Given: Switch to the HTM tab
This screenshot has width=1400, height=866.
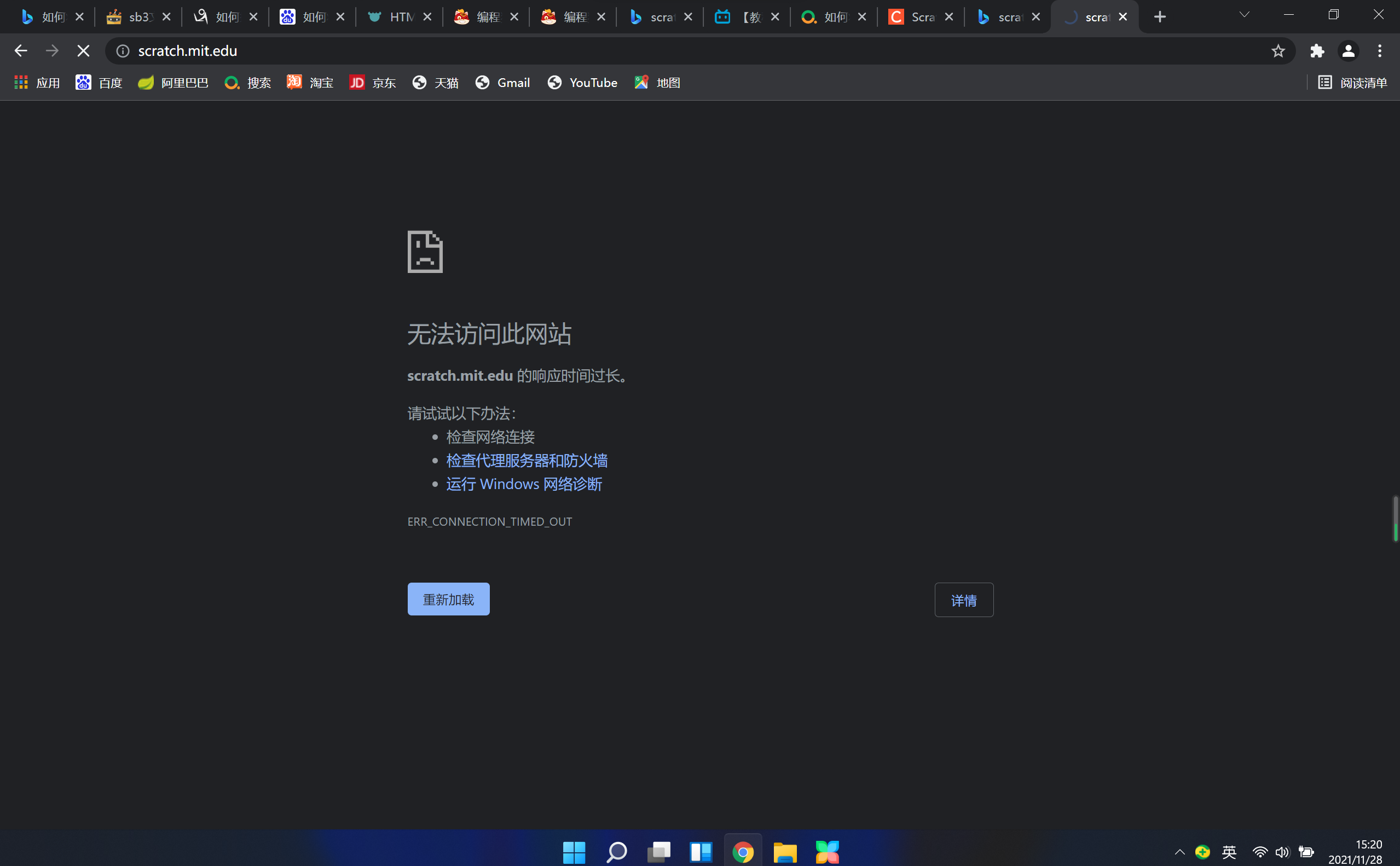Looking at the screenshot, I should point(400,17).
